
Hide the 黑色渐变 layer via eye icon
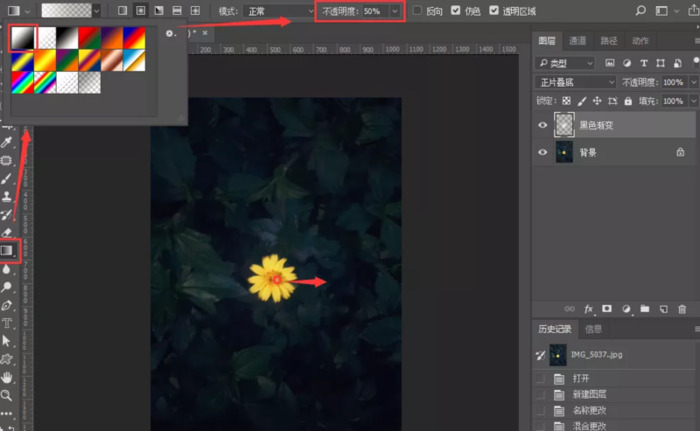(543, 125)
